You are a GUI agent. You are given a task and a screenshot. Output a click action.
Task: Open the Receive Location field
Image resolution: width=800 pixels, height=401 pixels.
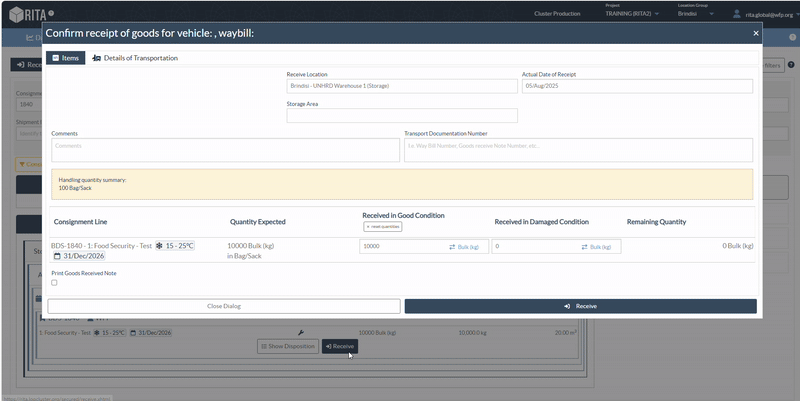[401, 86]
